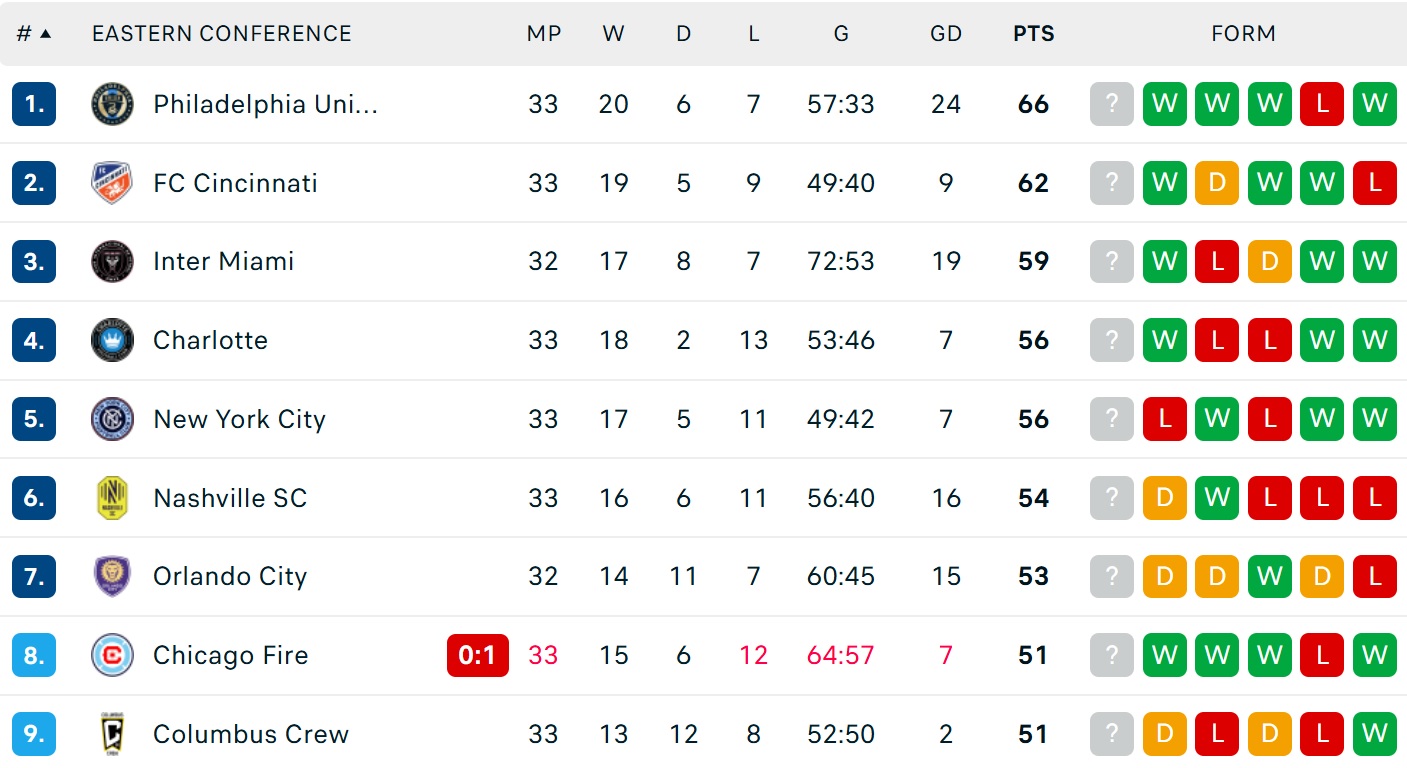Click Chicago Fire's live 0:1 score badge
Viewport: 1407px width, 768px height.
click(478, 655)
